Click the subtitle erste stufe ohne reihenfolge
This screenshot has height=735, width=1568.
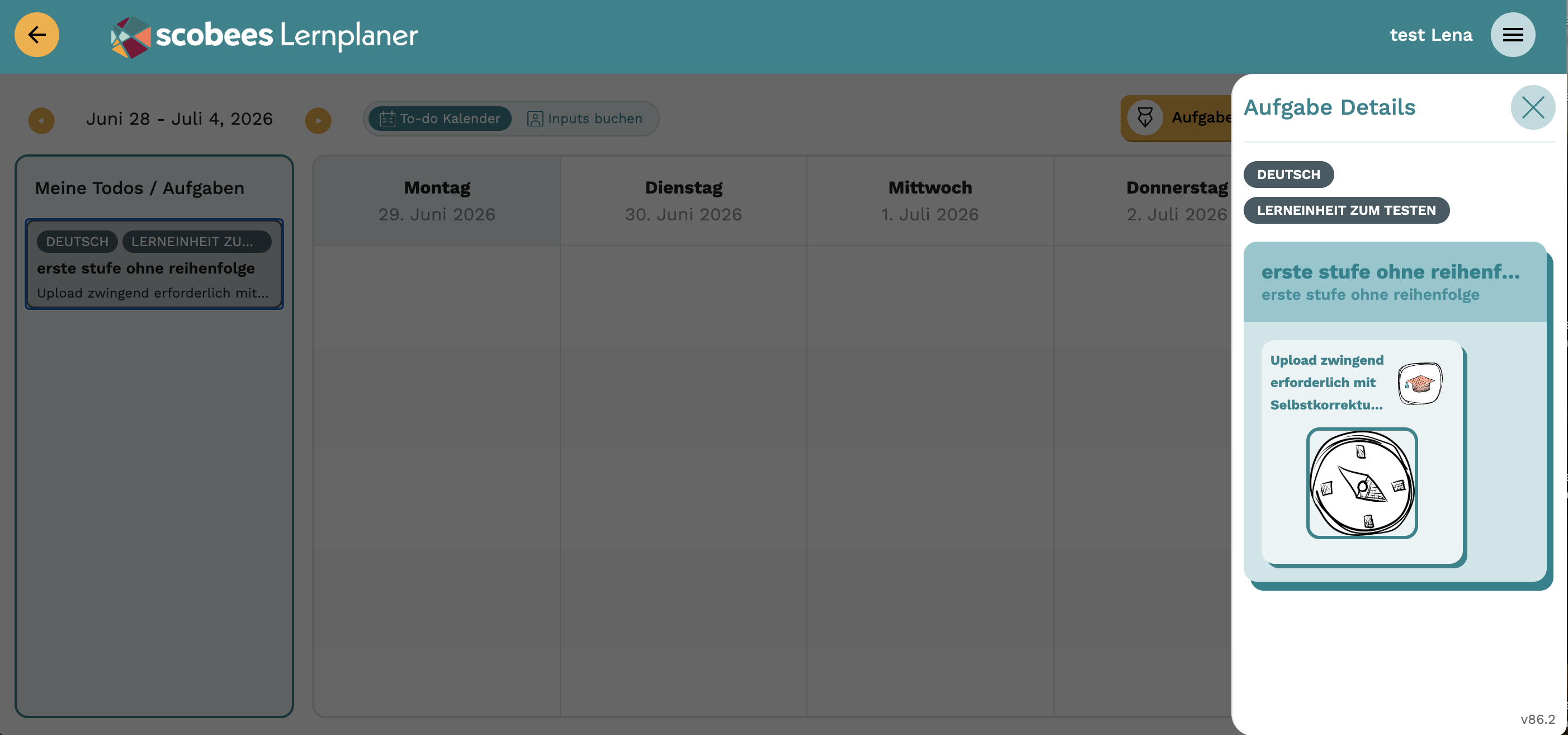click(1370, 295)
